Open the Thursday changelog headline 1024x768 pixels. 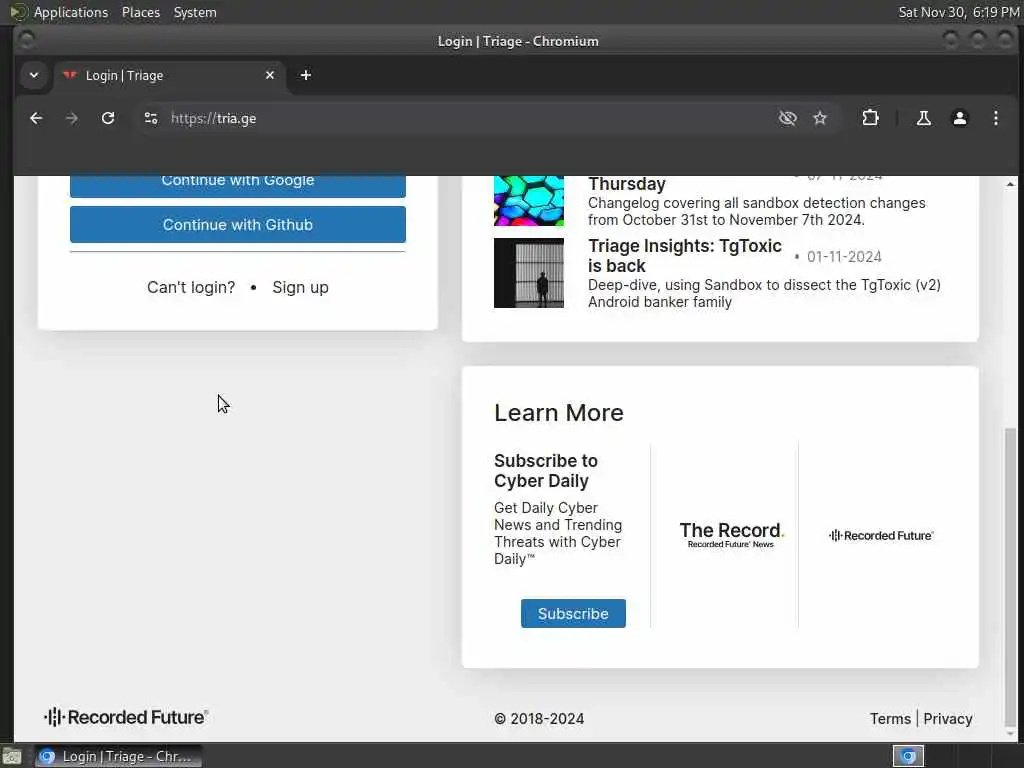[x=627, y=184]
